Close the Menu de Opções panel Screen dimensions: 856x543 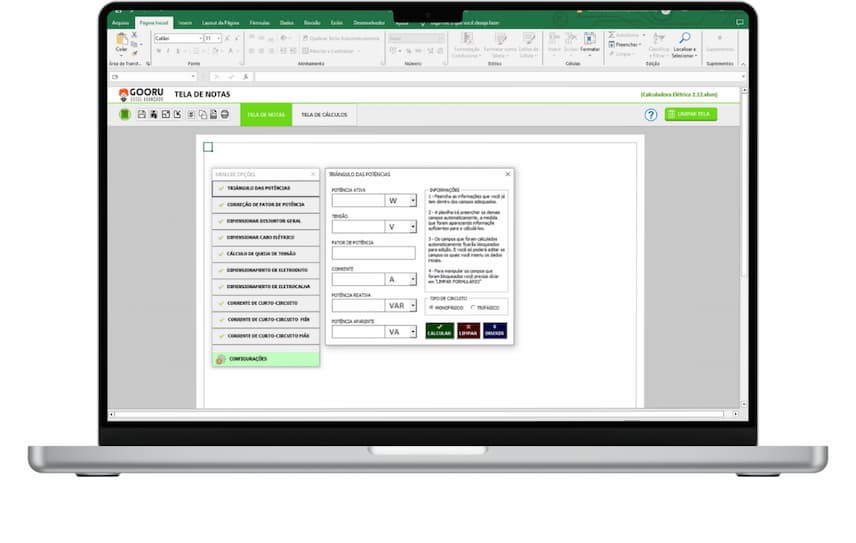point(313,174)
